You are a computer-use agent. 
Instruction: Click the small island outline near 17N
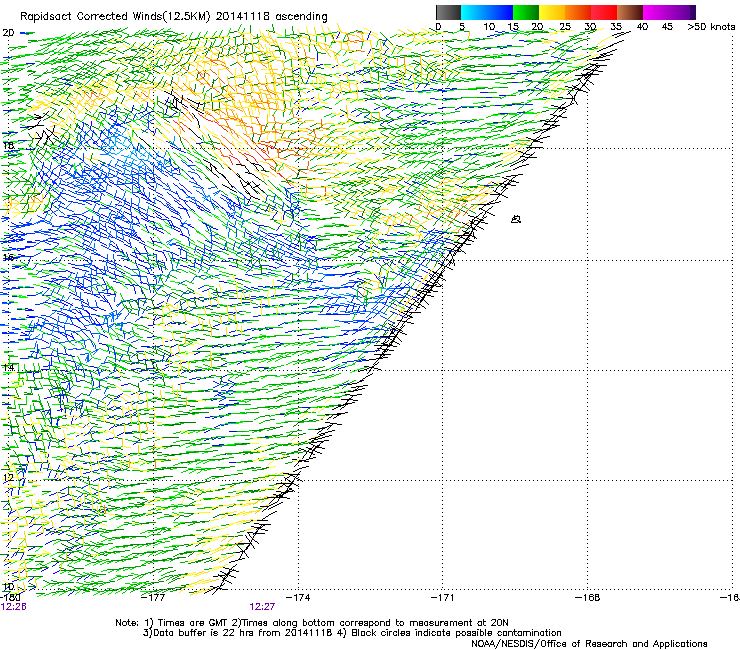[x=516, y=219]
